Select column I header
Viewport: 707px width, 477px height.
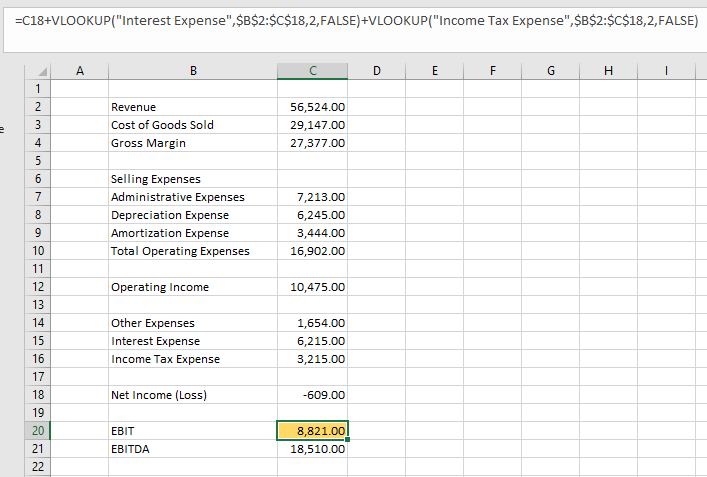coord(666,71)
